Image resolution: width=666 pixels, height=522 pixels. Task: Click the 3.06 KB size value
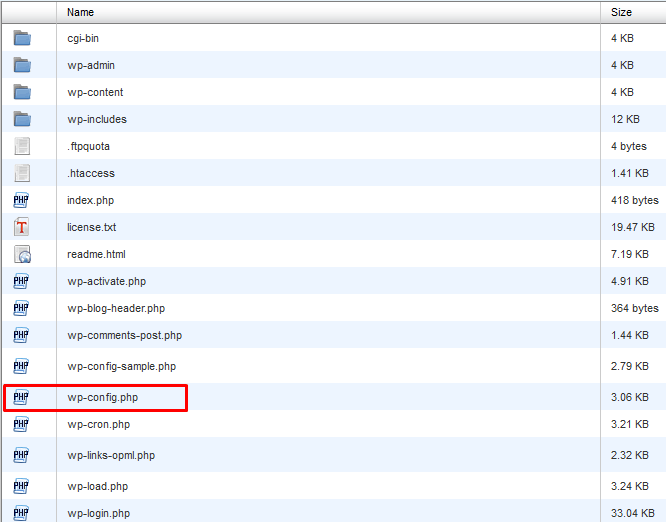pos(630,397)
